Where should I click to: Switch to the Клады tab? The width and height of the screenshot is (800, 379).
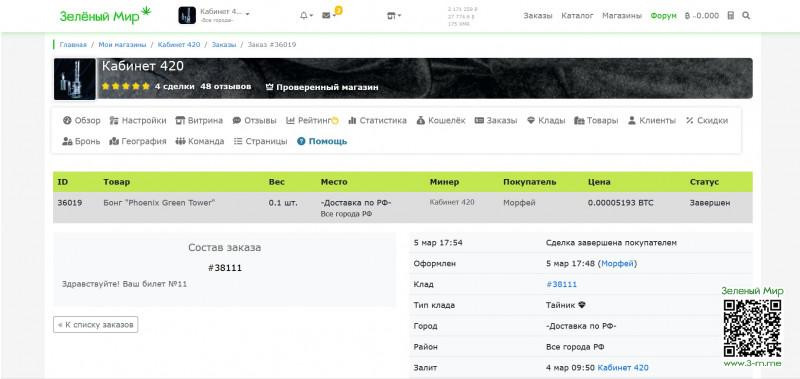[546, 121]
